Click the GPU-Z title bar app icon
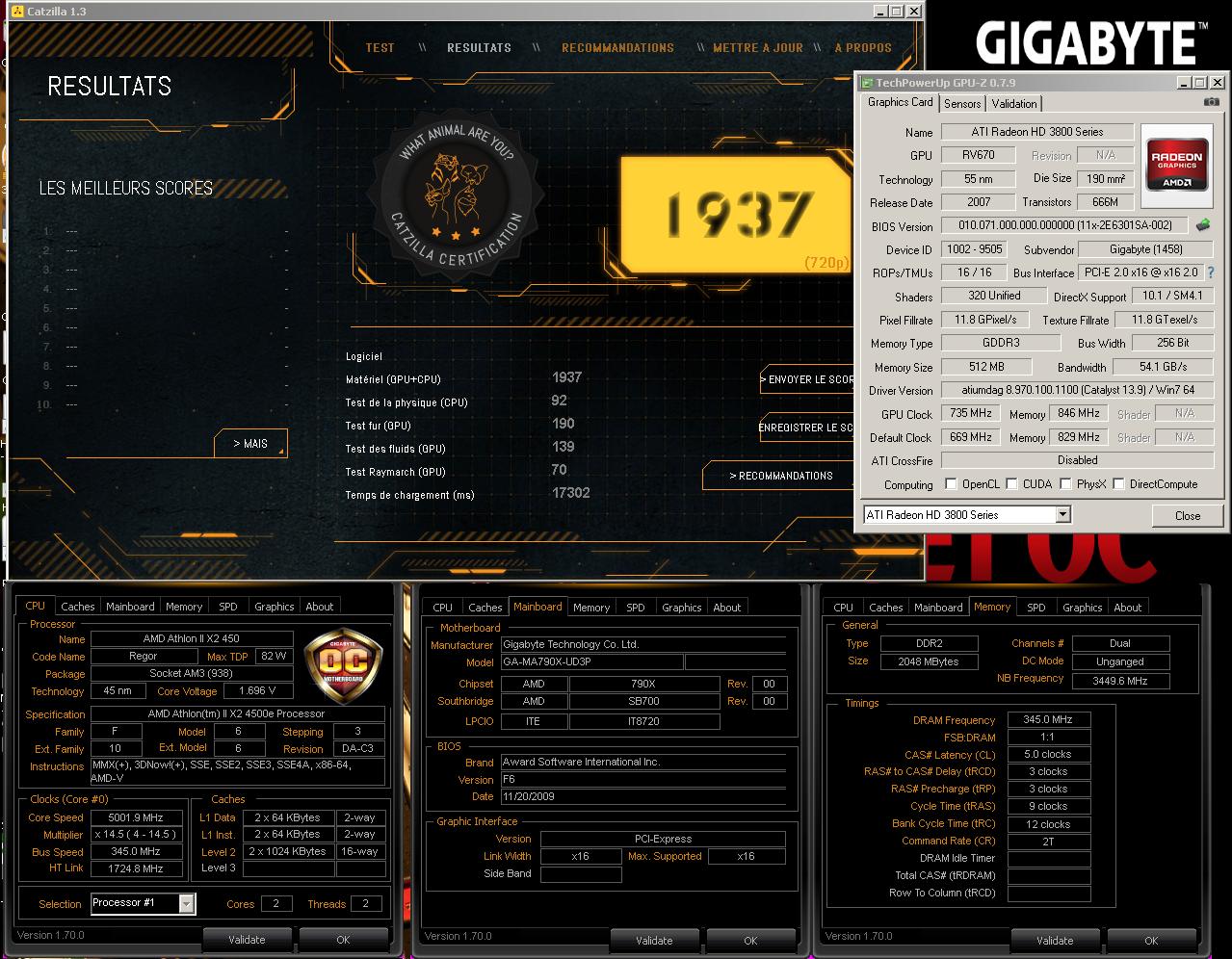 867,83
